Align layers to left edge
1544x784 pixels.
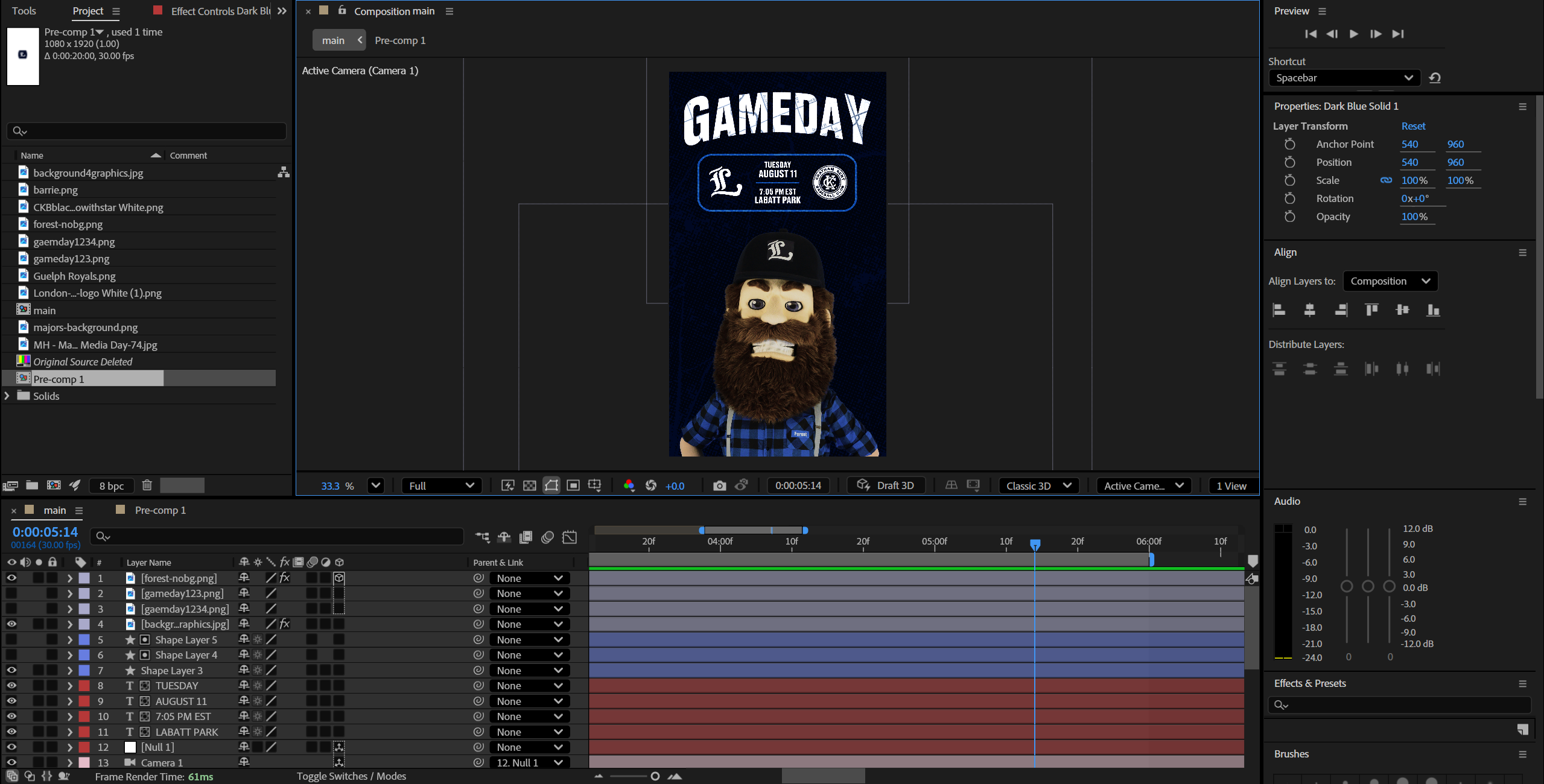[1279, 310]
